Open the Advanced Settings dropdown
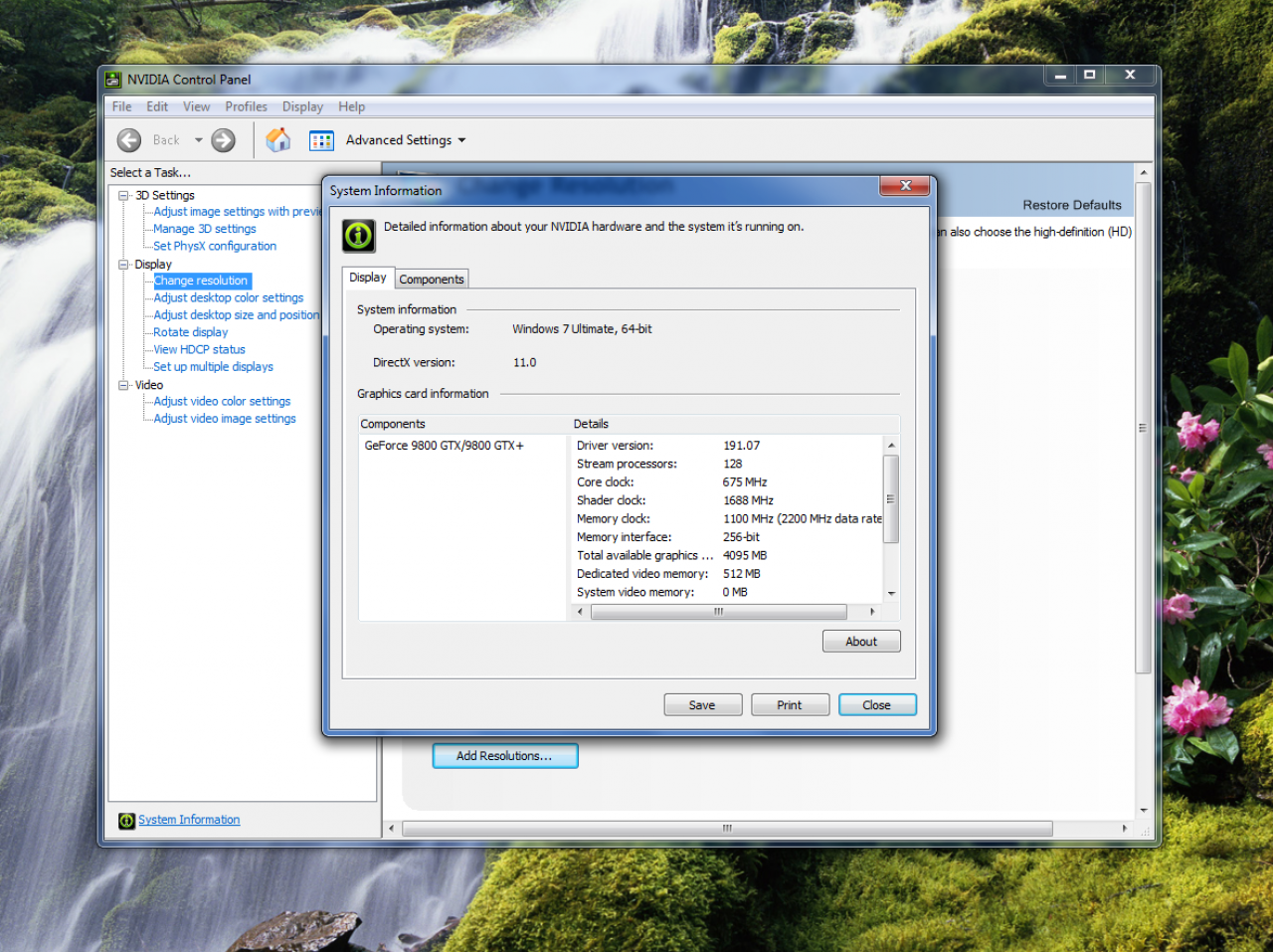1273x952 pixels. pos(461,140)
